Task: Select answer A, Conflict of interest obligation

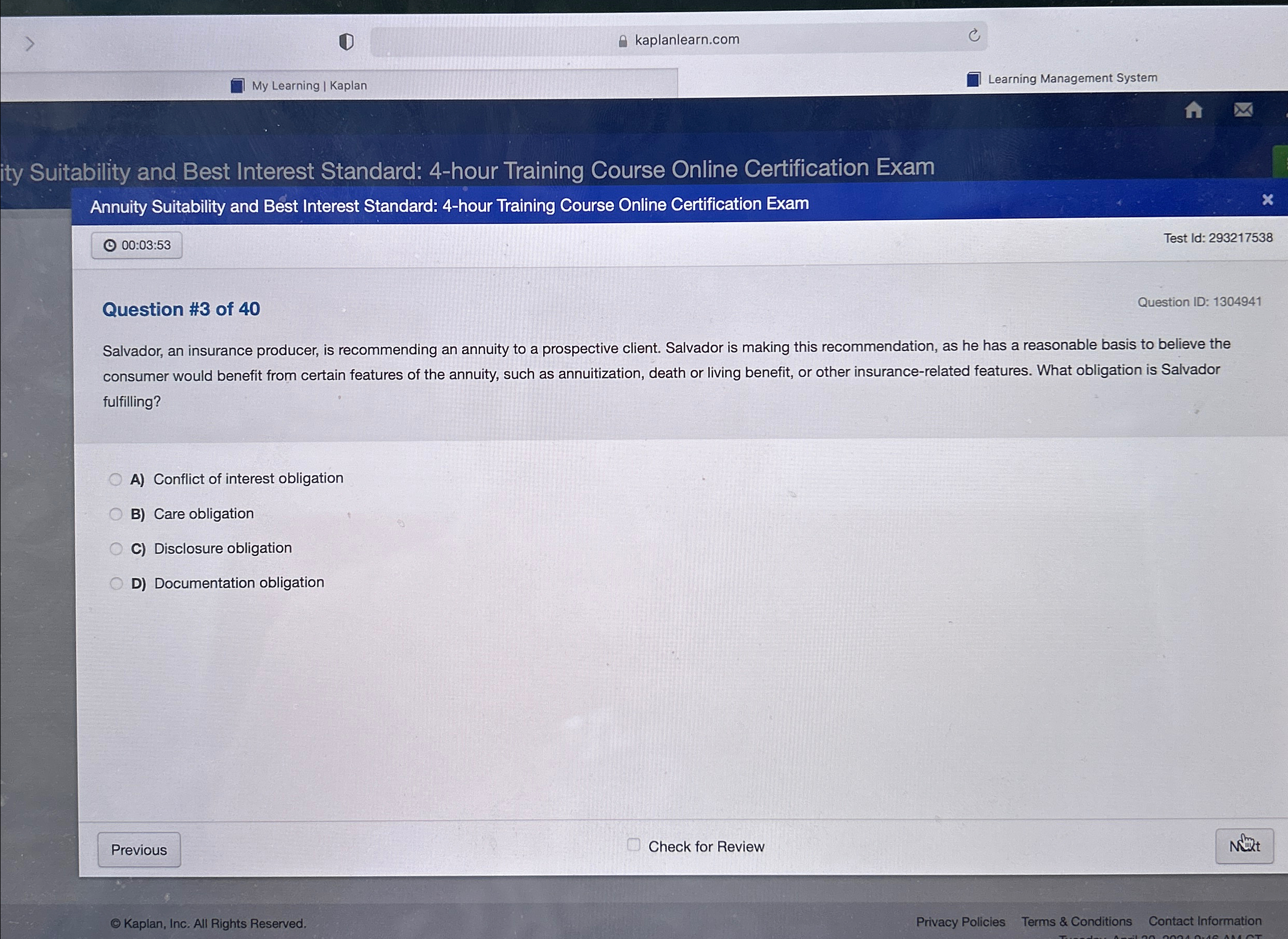Action: [116, 479]
